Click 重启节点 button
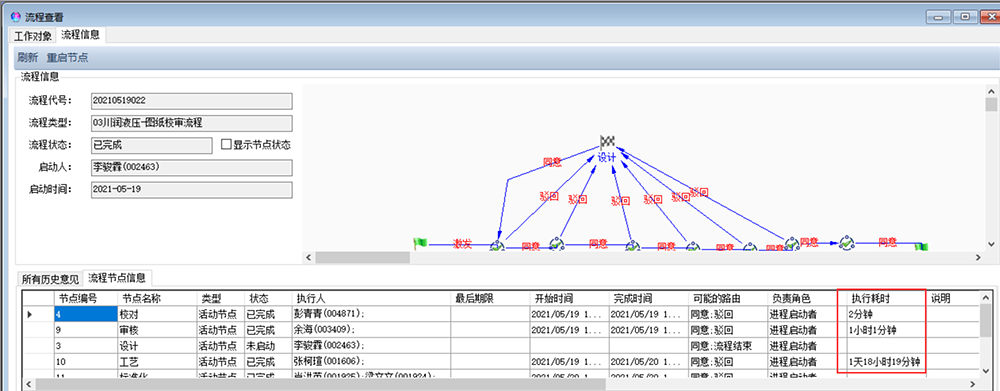This screenshot has width=1000, height=391. click(x=68, y=57)
